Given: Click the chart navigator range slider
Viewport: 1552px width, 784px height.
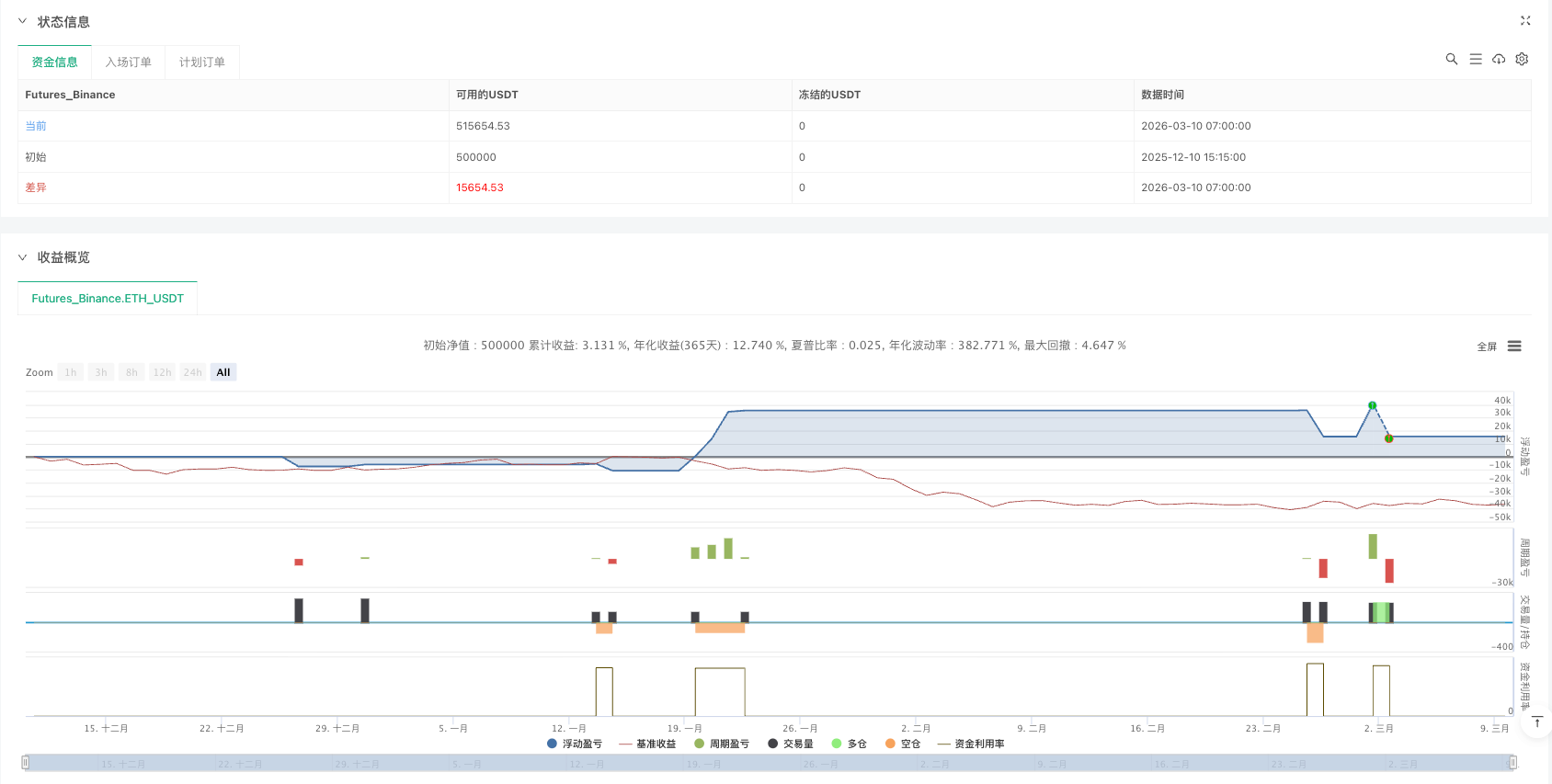Looking at the screenshot, I should coord(769,763).
